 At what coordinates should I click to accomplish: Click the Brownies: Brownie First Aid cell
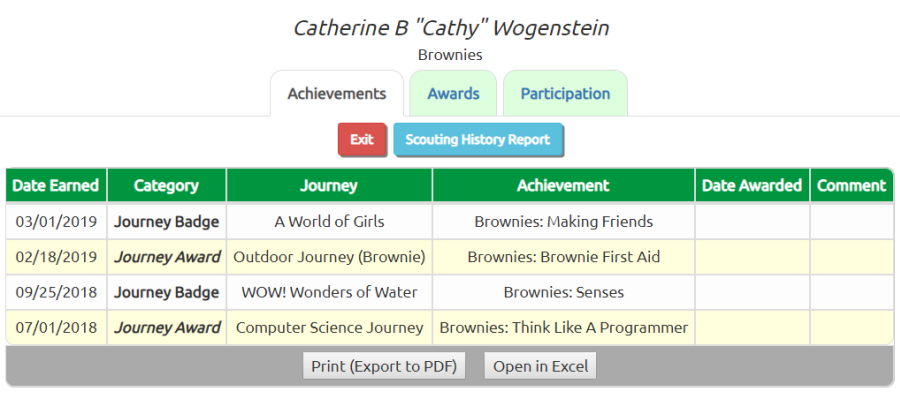[563, 257]
